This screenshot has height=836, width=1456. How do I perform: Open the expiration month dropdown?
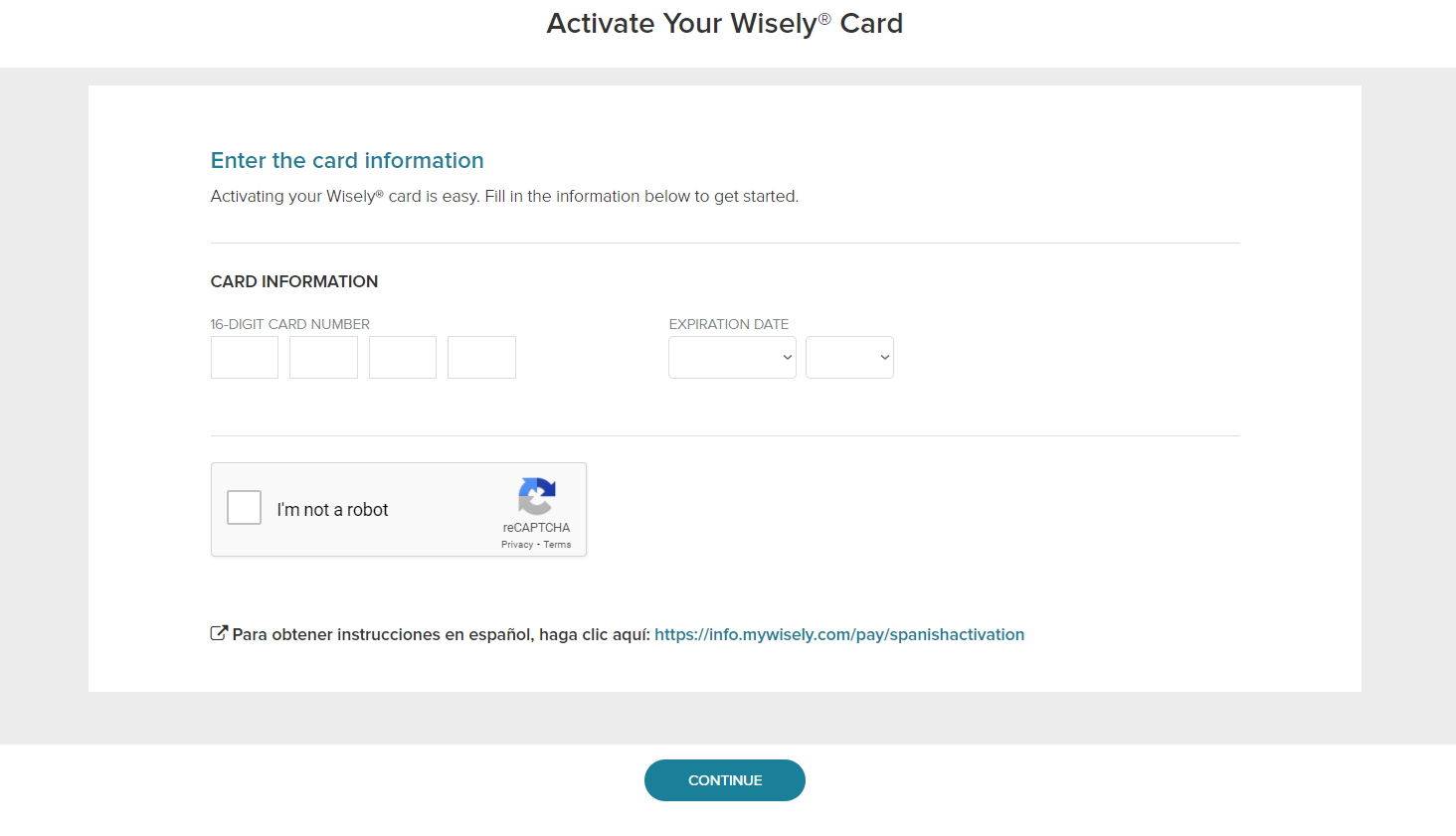[x=732, y=357]
